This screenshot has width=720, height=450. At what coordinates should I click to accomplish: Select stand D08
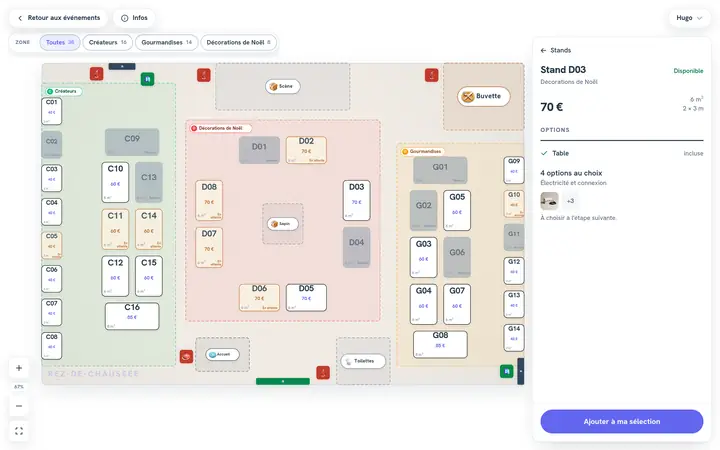point(209,200)
